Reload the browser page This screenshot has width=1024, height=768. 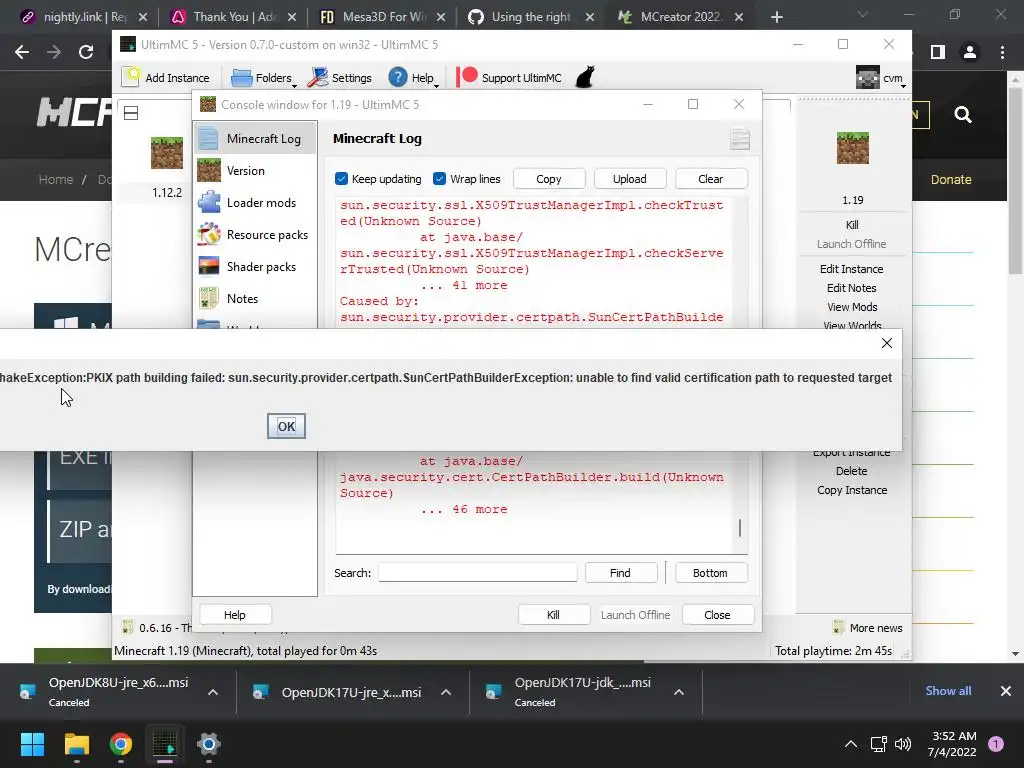tap(86, 52)
